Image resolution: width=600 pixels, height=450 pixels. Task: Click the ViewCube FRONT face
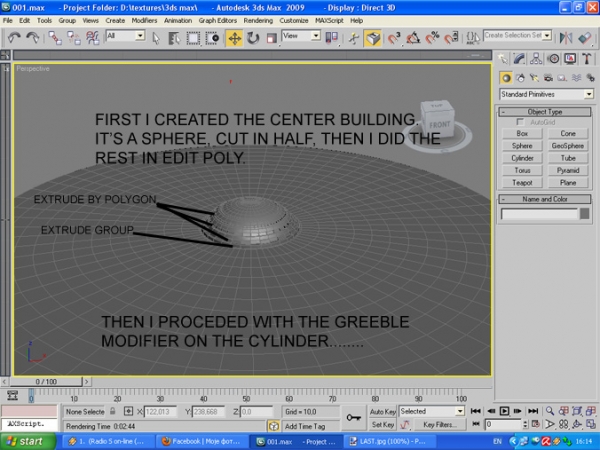click(x=439, y=125)
